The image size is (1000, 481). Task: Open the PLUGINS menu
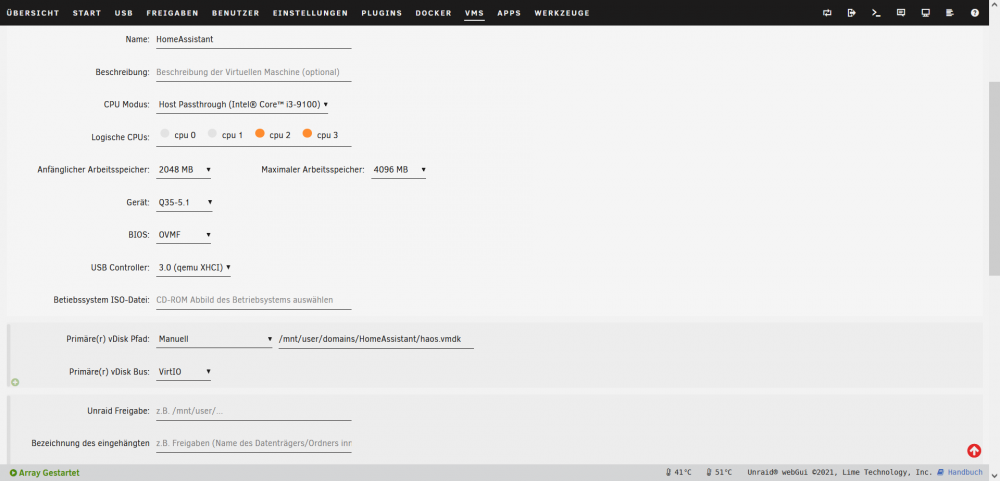pyautogui.click(x=381, y=13)
